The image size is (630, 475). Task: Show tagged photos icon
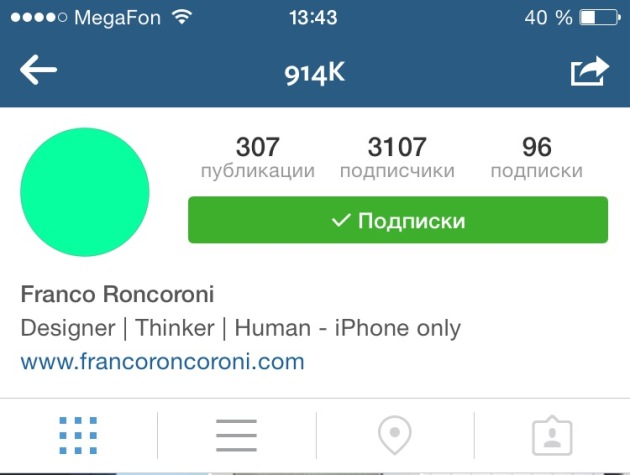(x=552, y=436)
